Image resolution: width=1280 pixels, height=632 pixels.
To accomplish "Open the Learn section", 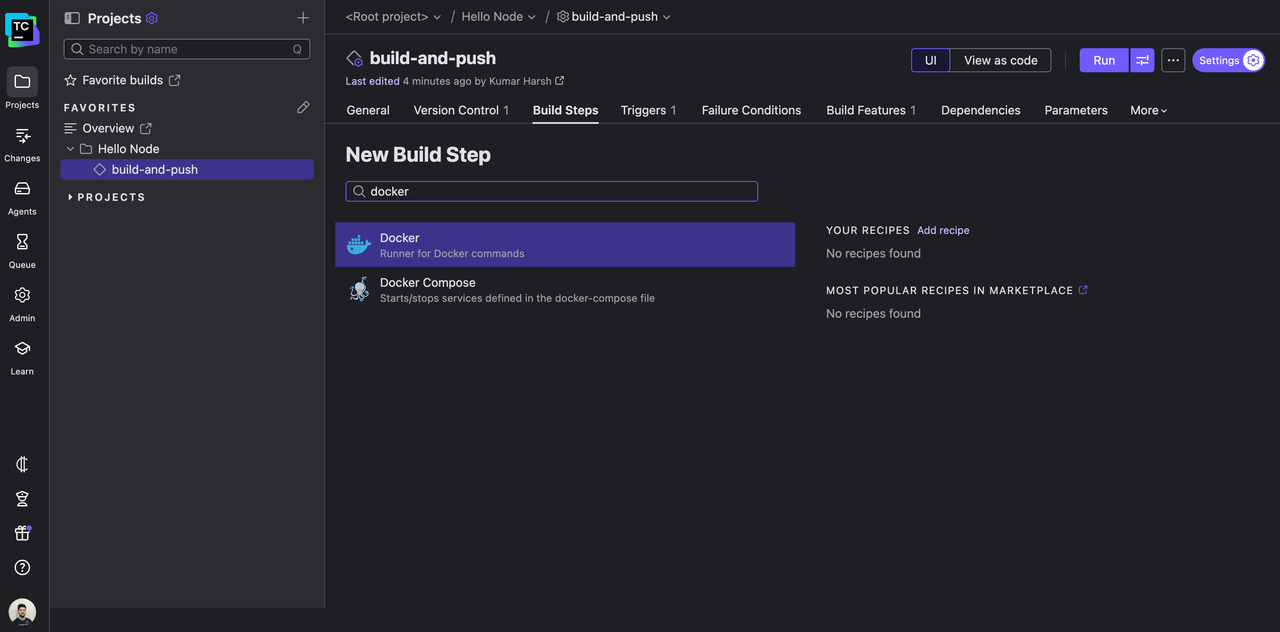I will point(22,356).
